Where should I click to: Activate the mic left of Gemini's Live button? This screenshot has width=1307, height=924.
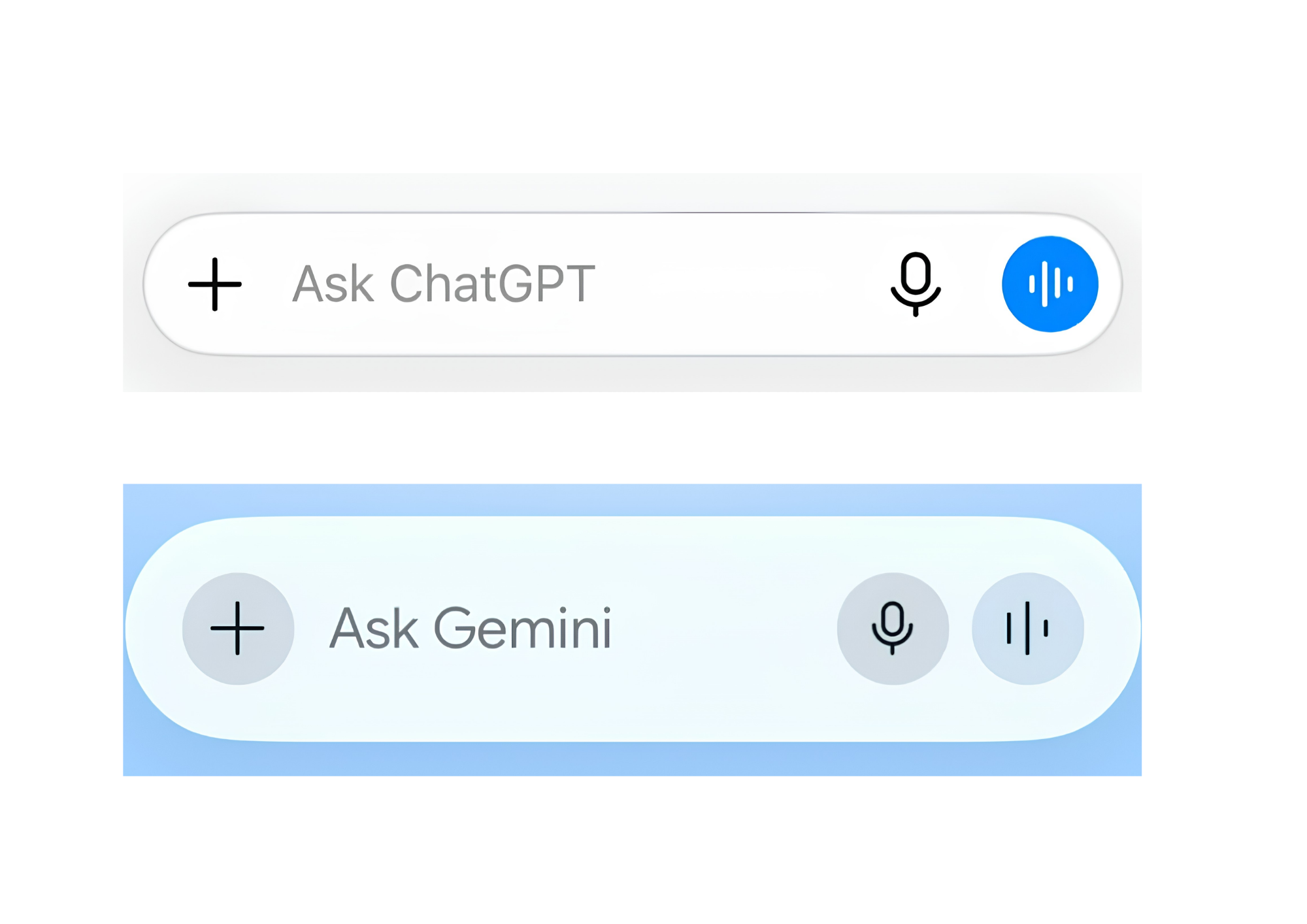point(893,629)
